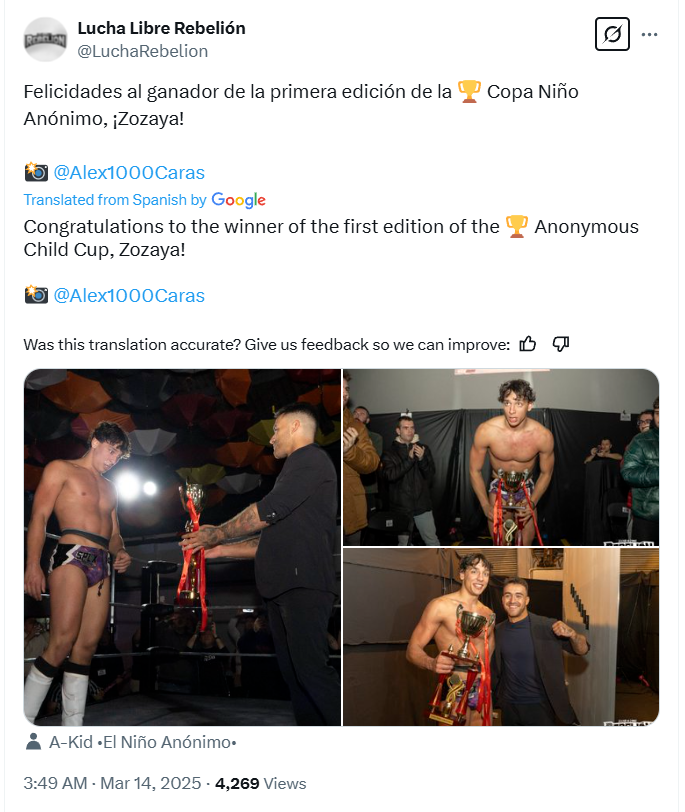
Task: Click the camera emoji before the first @Alex1000Caras
Action: (x=36, y=172)
